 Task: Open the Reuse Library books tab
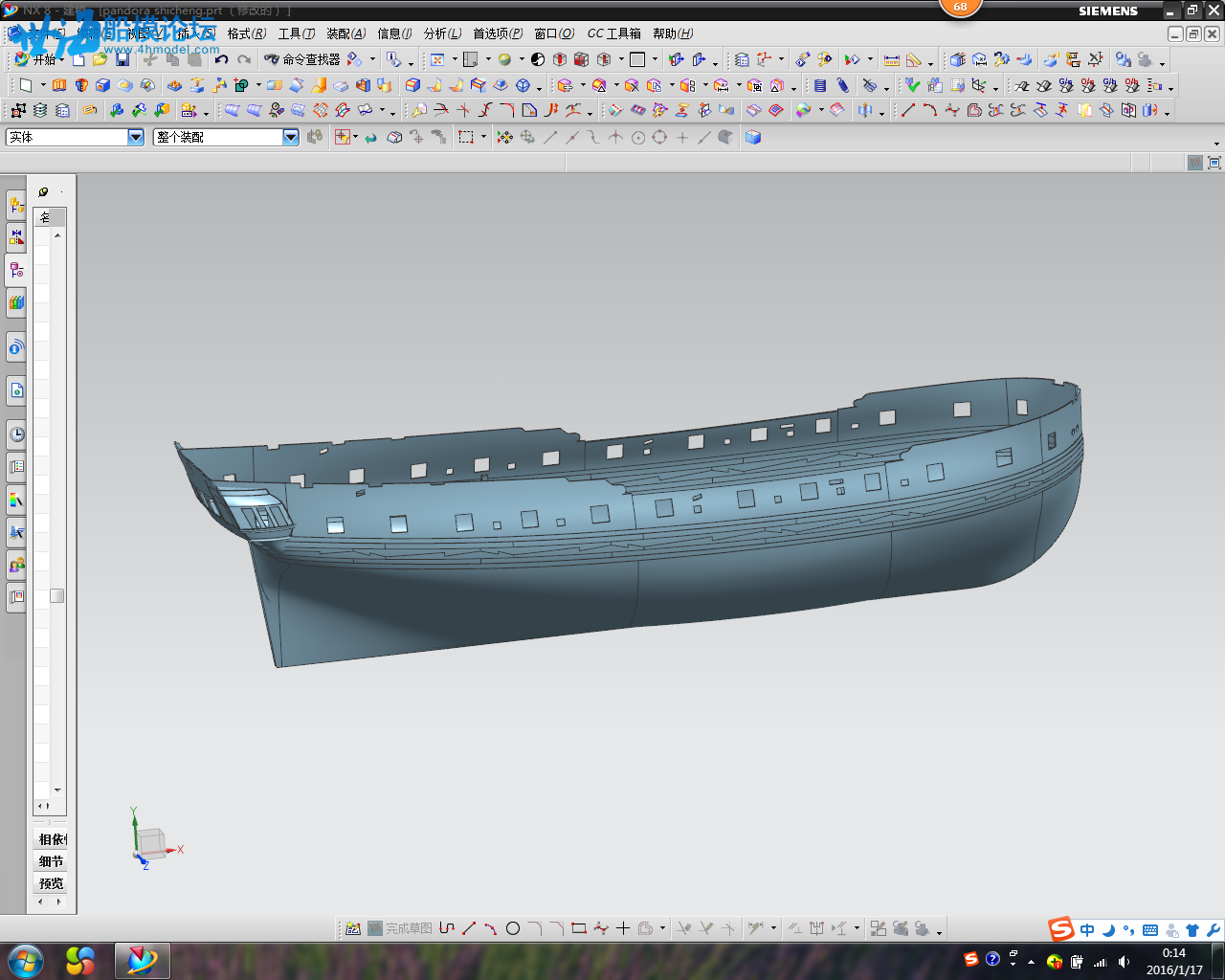click(16, 302)
